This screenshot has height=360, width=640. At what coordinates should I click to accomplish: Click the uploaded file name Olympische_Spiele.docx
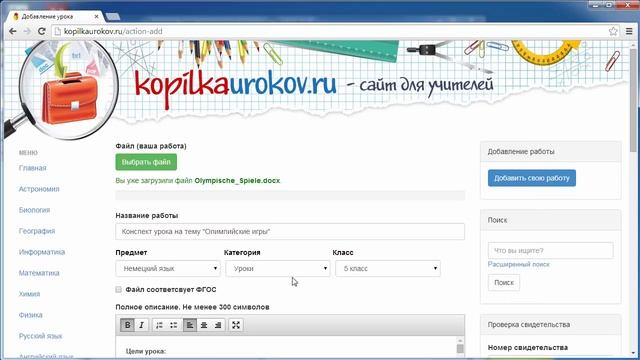point(237,180)
